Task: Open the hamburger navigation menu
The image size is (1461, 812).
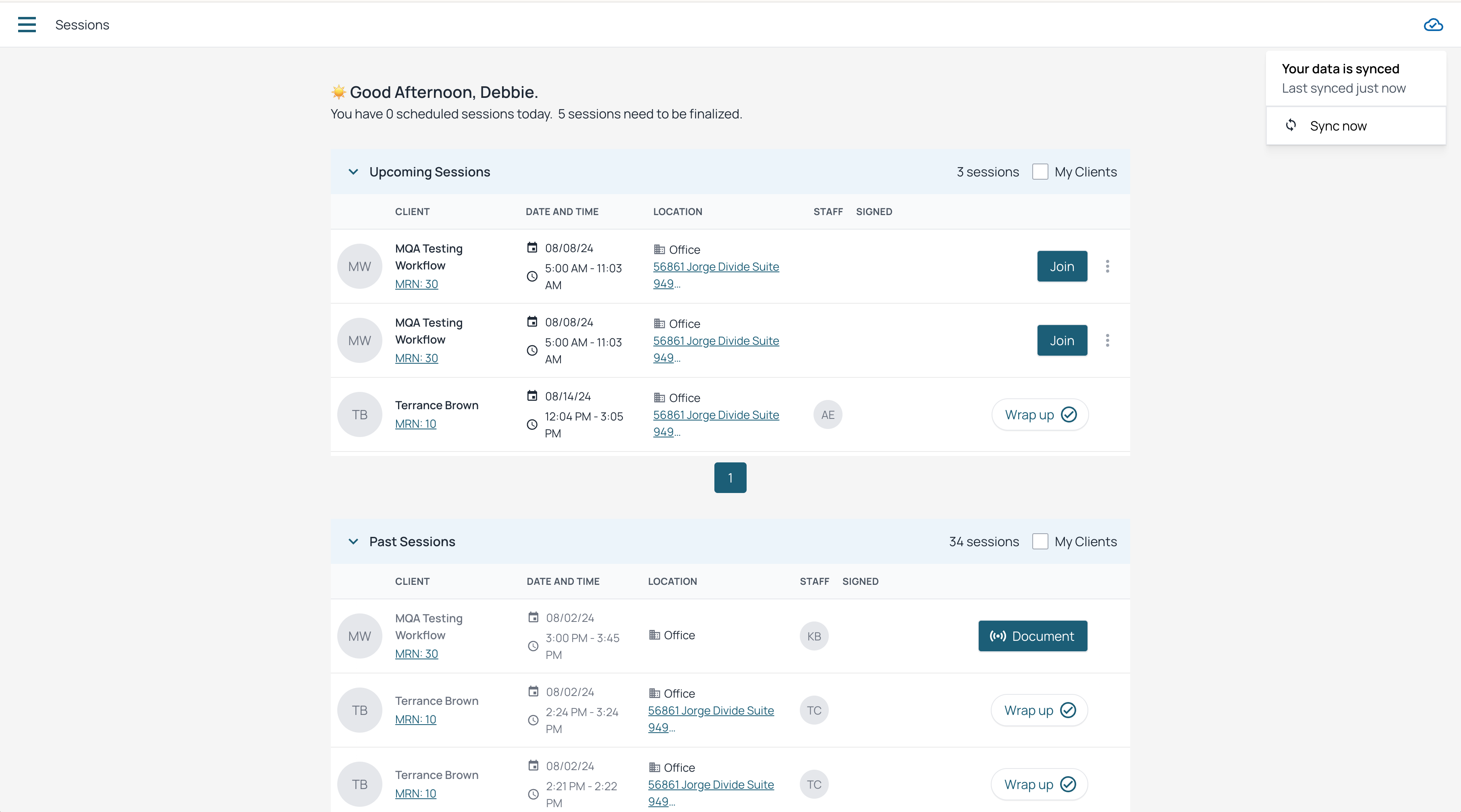Action: [27, 25]
